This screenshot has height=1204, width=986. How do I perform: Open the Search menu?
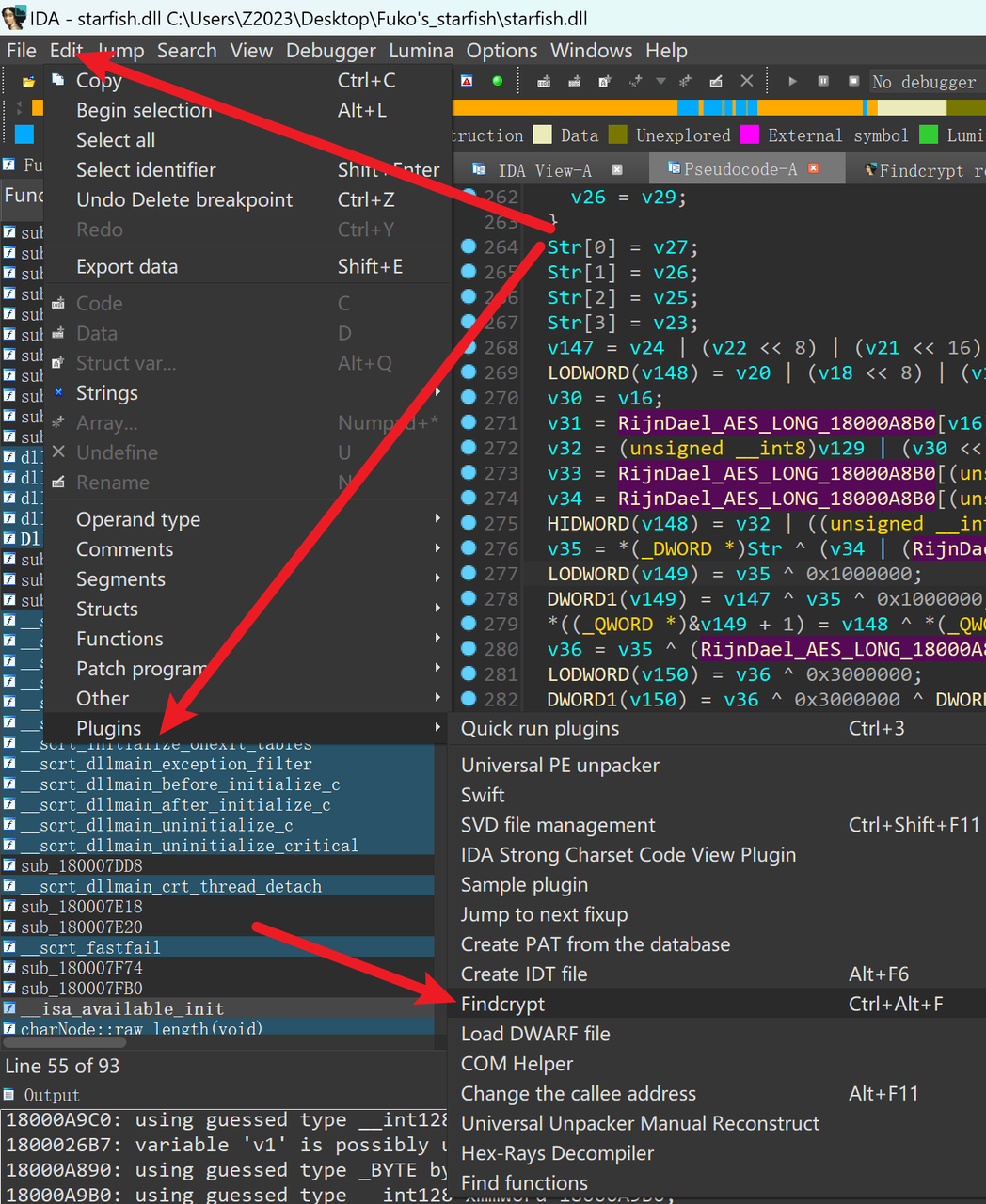pyautogui.click(x=186, y=51)
